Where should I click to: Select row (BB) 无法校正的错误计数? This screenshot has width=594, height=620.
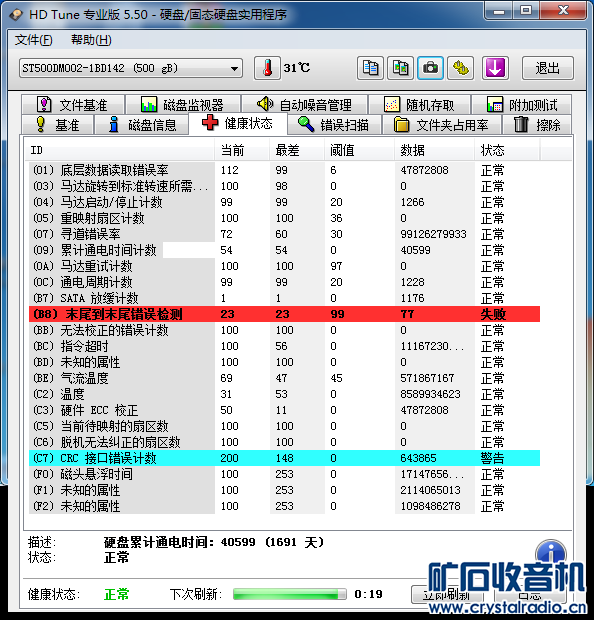click(284, 330)
